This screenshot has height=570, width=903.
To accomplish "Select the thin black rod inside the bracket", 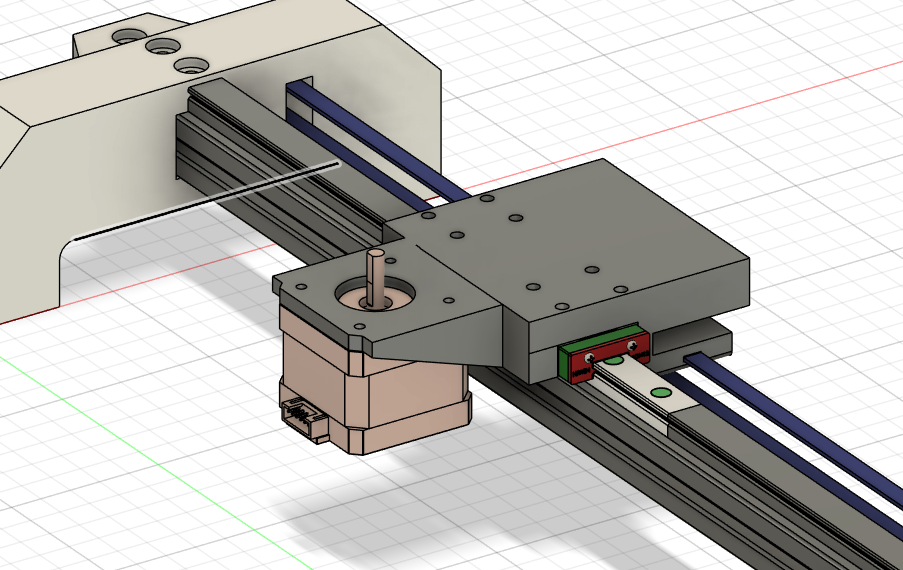I will (x=200, y=200).
